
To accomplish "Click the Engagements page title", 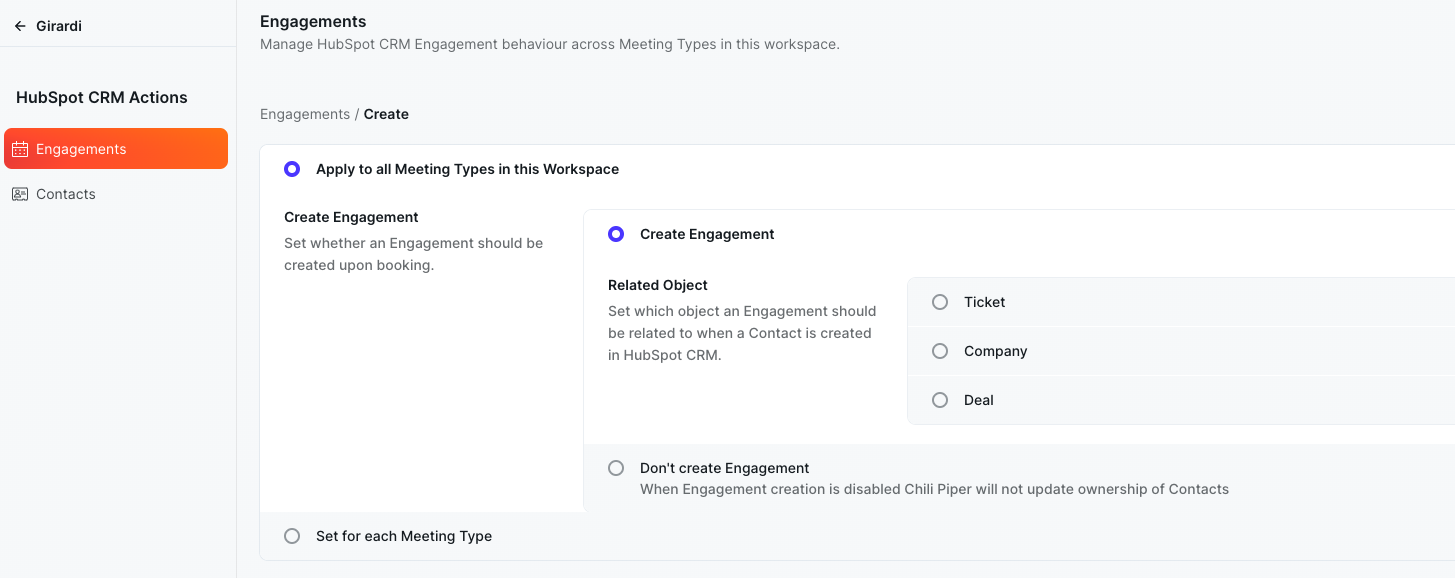I will point(313,21).
